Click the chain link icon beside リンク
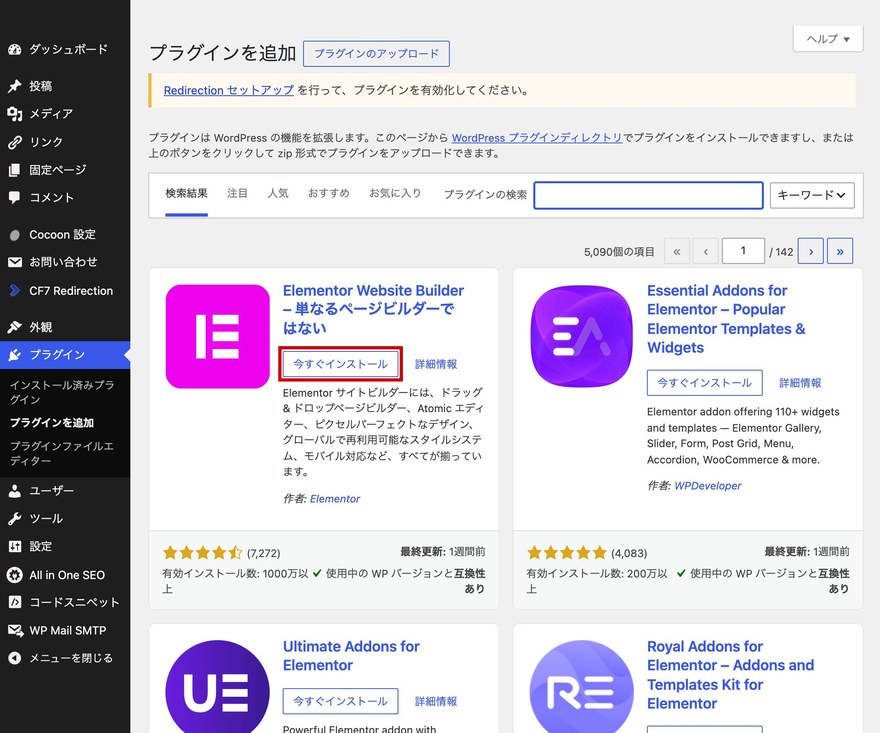 15,142
